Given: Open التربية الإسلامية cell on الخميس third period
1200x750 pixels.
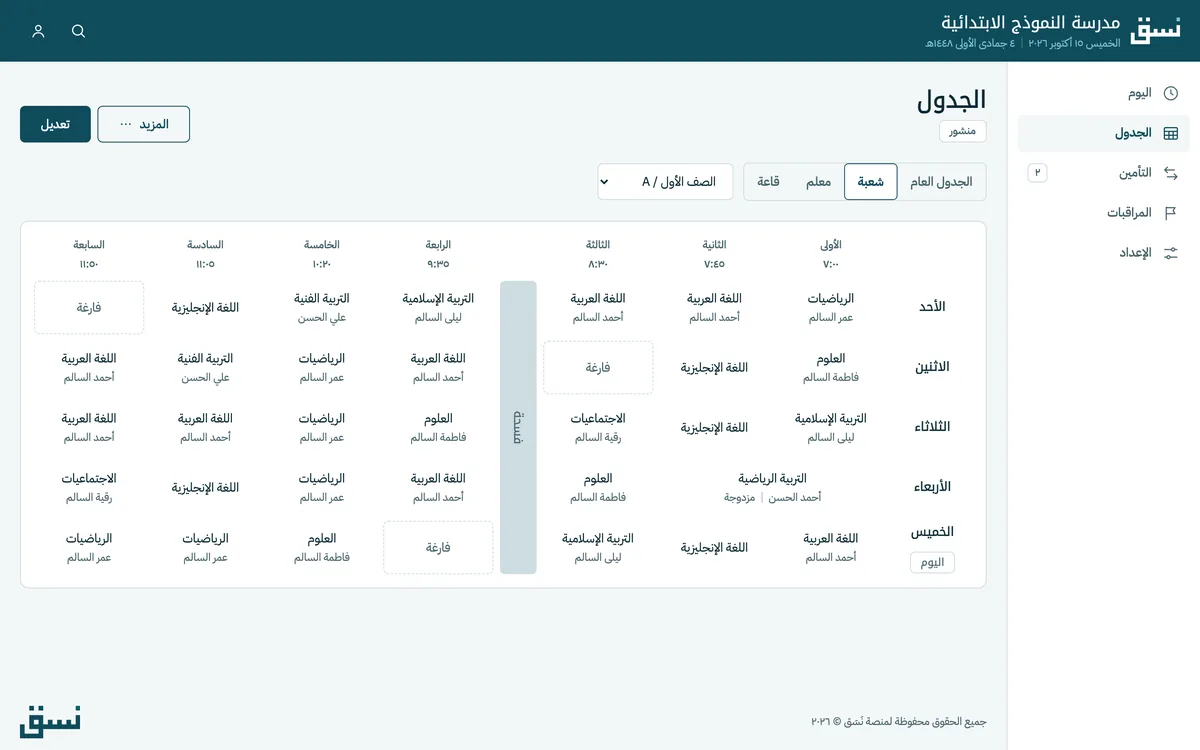Looking at the screenshot, I should click(x=598, y=547).
